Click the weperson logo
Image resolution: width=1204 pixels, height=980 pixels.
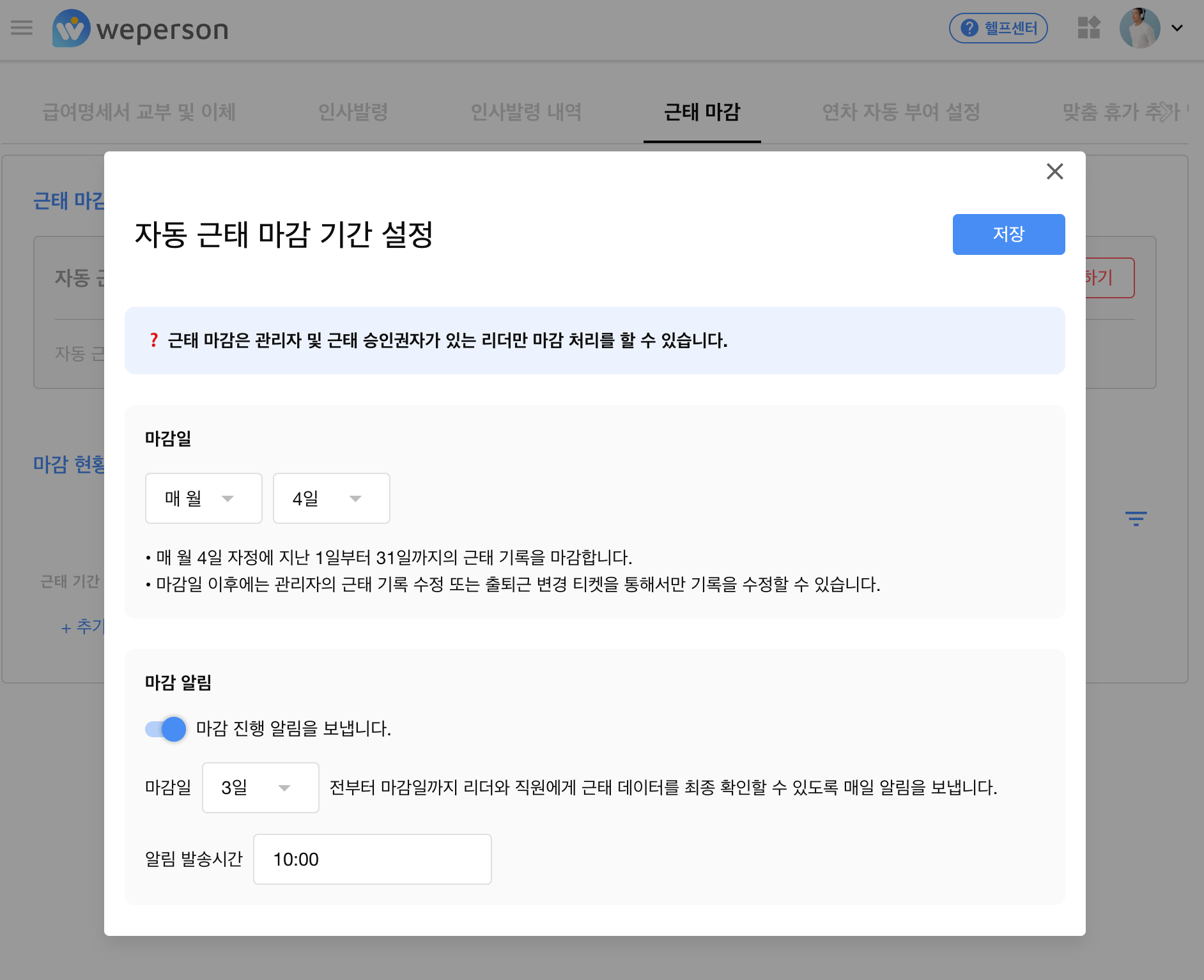click(140, 29)
